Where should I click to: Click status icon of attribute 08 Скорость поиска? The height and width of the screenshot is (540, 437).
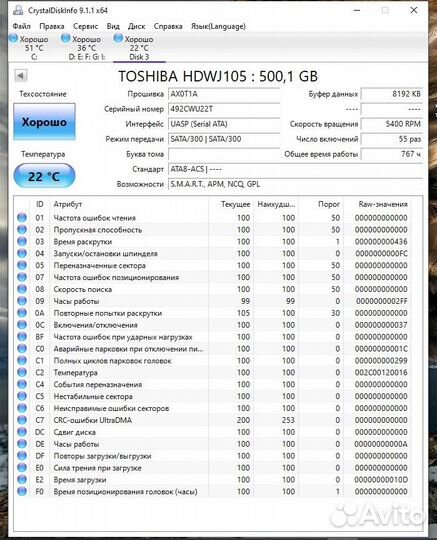point(22,289)
